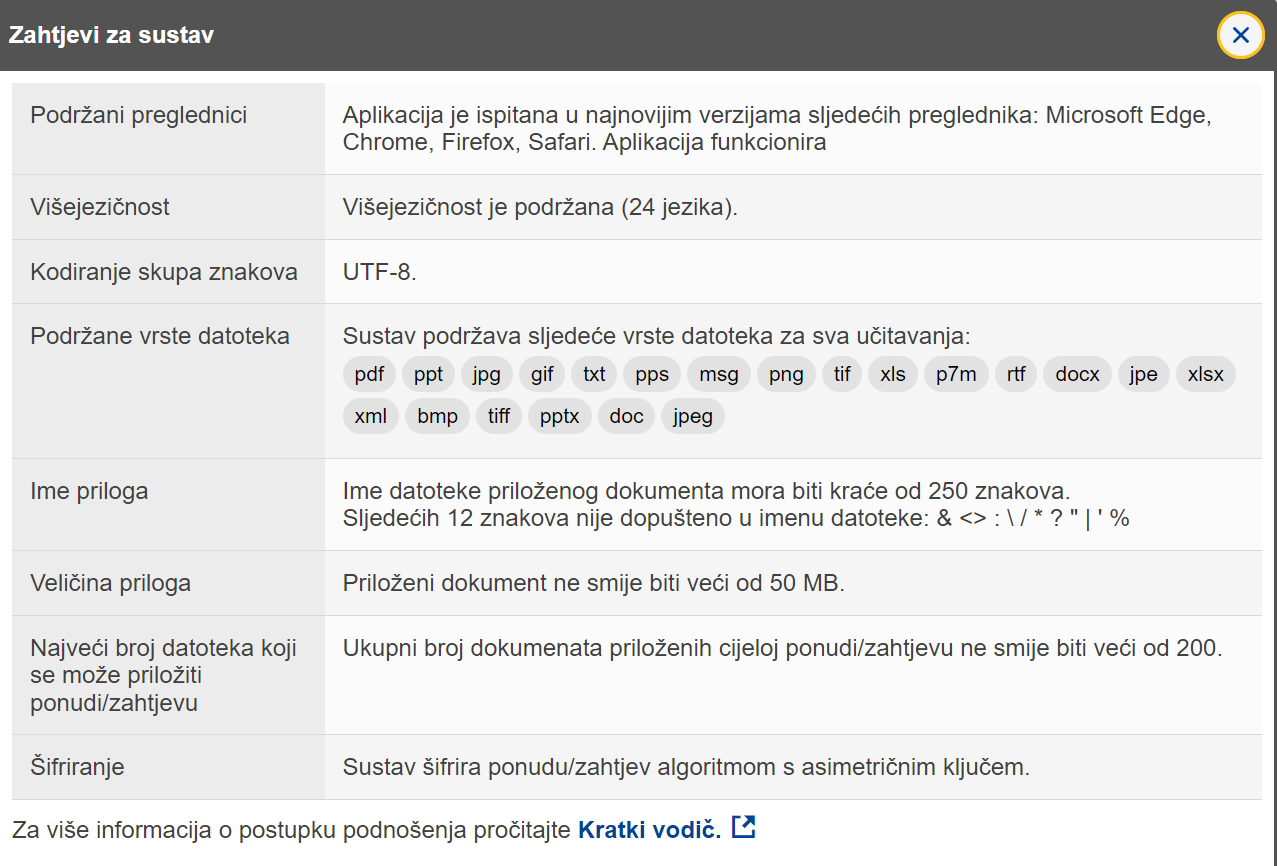Viewport: 1277px width, 866px height.
Task: Close the Zahtjevi za sustav dialog
Action: (1240, 36)
